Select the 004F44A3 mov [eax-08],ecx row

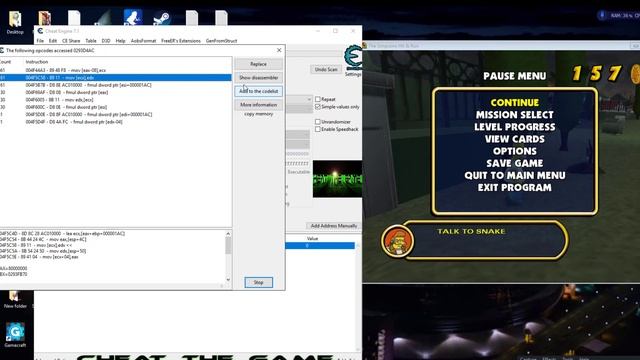coord(116,70)
